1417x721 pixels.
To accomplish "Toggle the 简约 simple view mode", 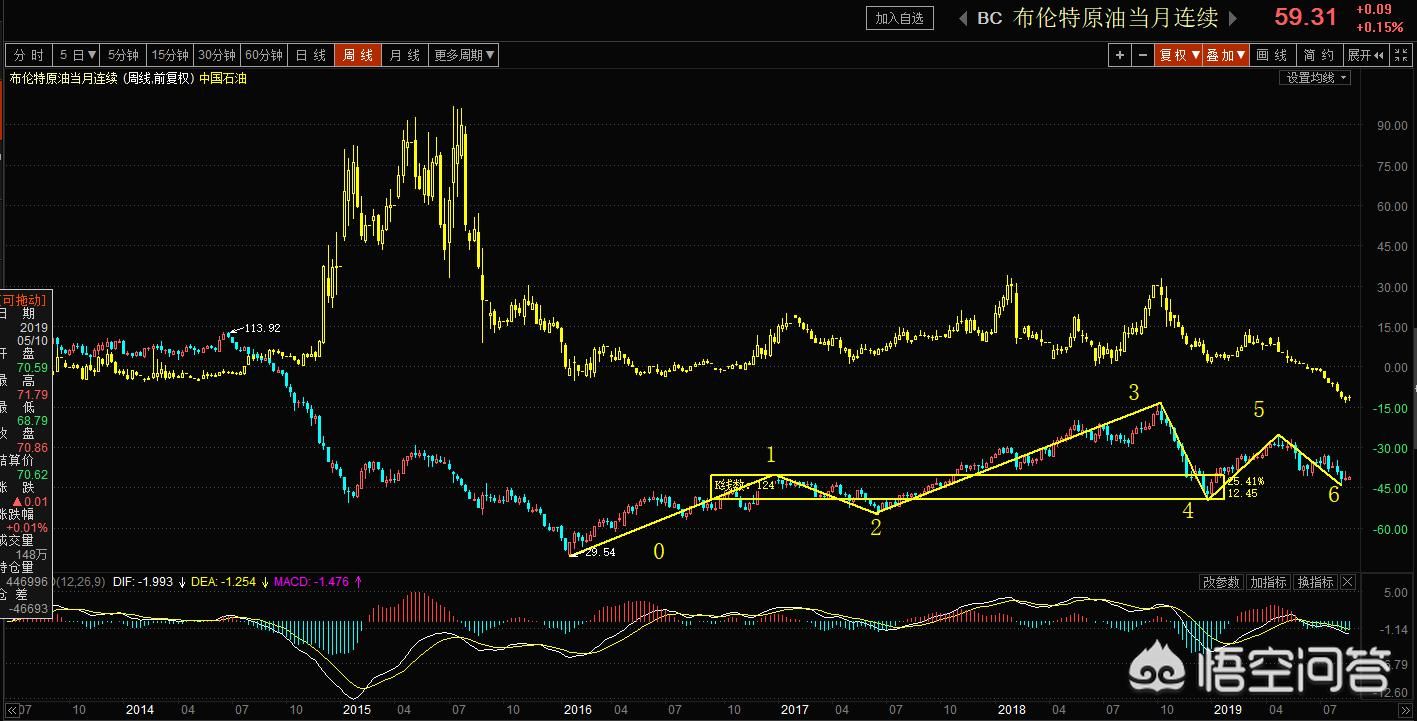I will pyautogui.click(x=1319, y=56).
